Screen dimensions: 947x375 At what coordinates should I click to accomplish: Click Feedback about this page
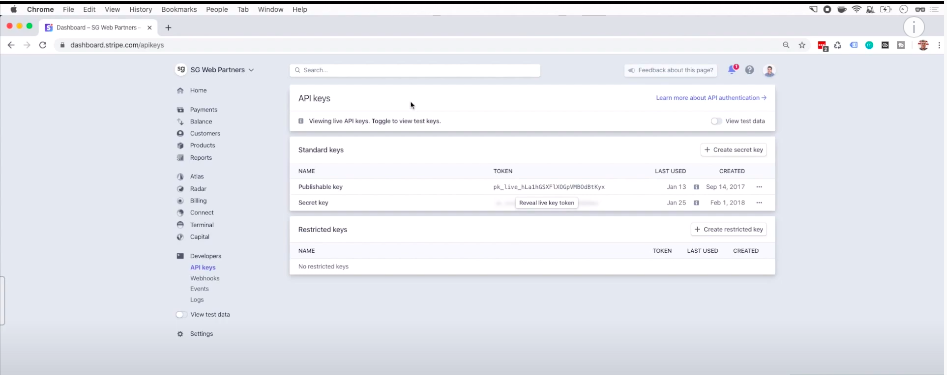click(x=670, y=71)
